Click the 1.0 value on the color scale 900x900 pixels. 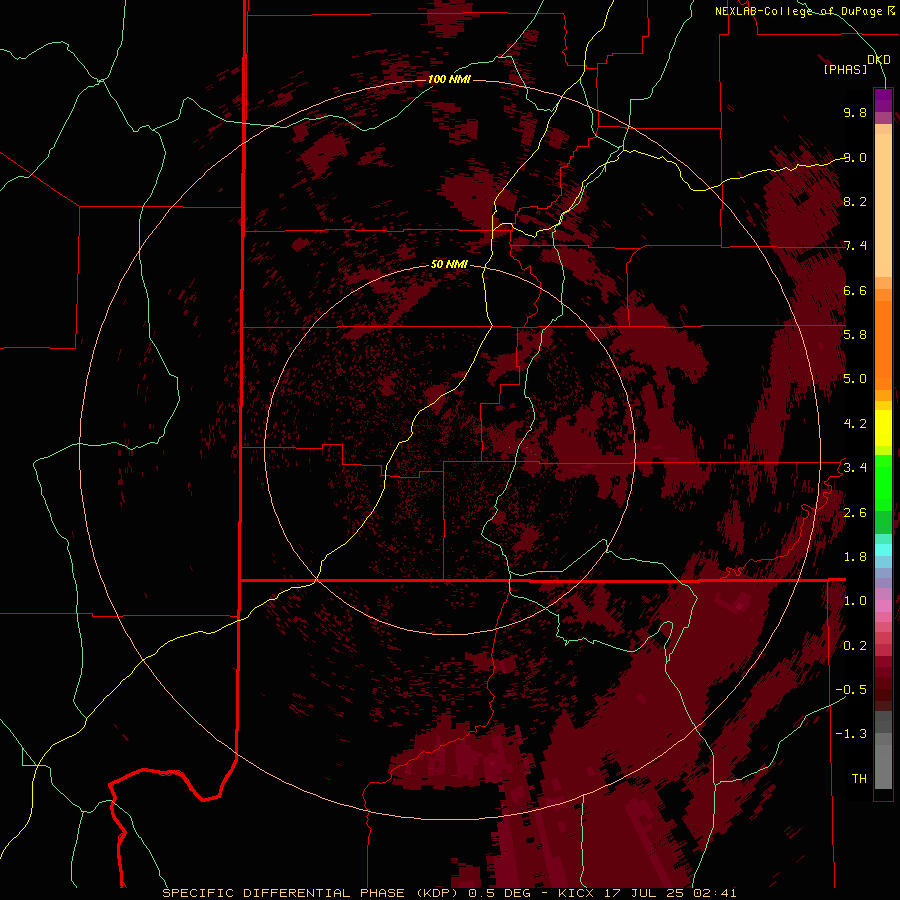855,601
